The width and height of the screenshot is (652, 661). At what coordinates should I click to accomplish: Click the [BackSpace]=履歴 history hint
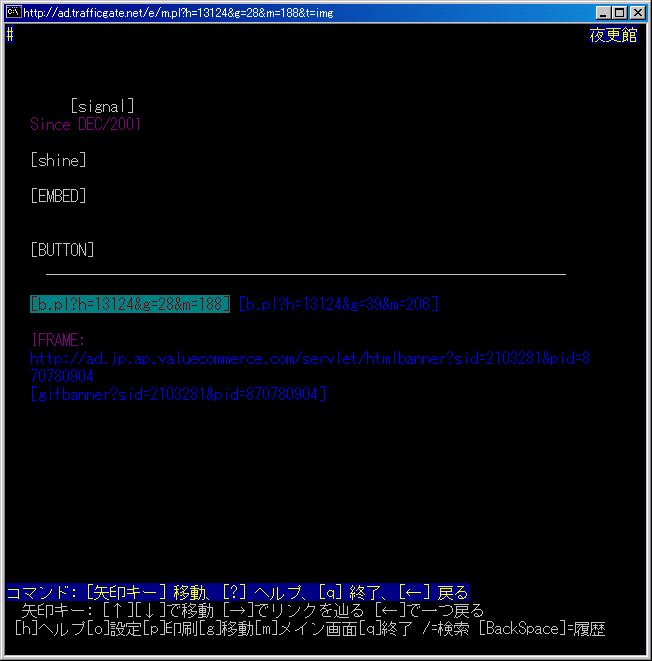click(542, 629)
